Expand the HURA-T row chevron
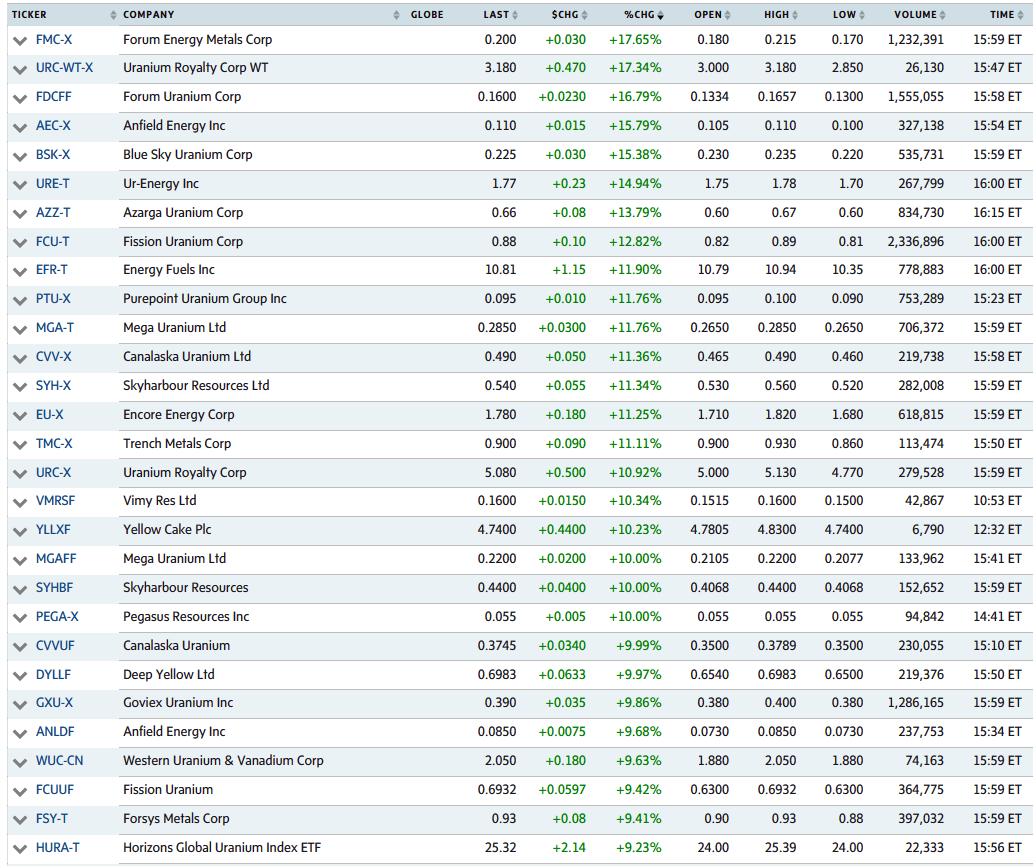This screenshot has height=866, width=1033. [19, 849]
